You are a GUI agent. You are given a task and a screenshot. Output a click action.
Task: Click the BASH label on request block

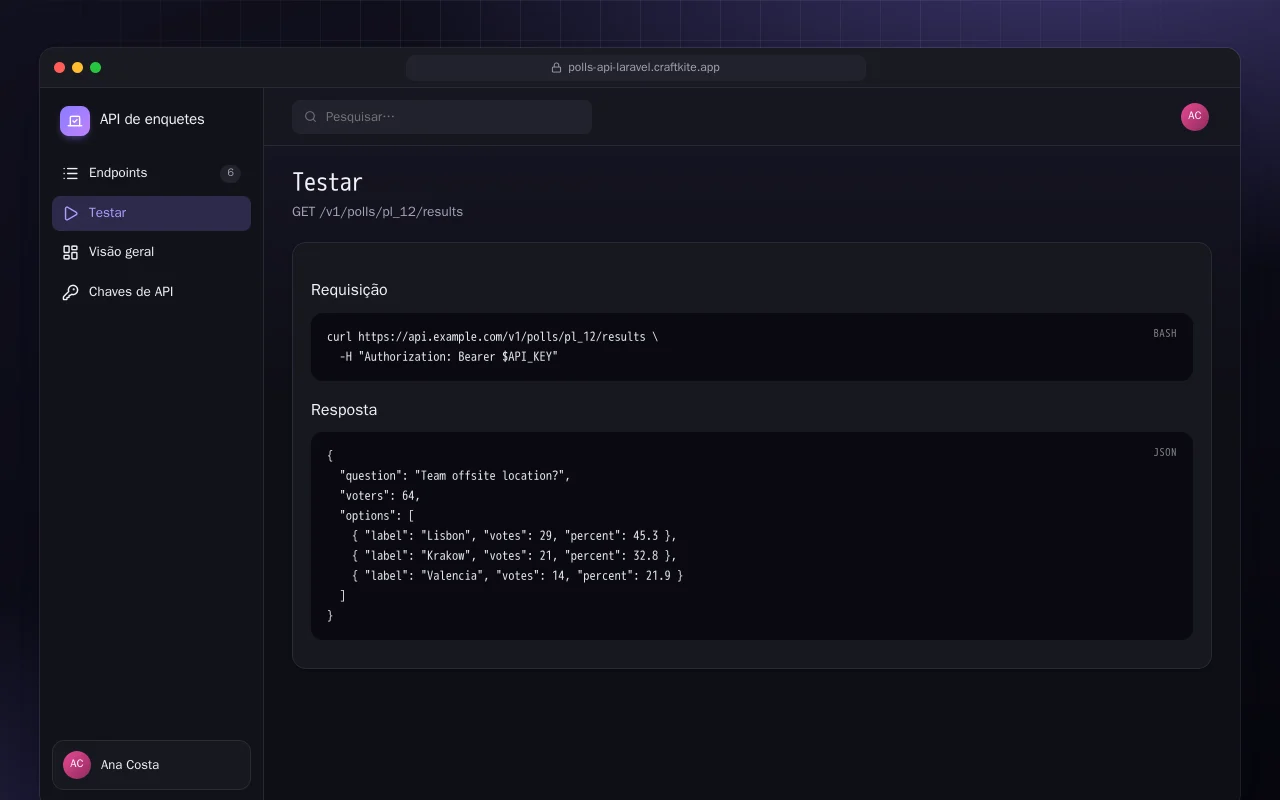tap(1165, 333)
